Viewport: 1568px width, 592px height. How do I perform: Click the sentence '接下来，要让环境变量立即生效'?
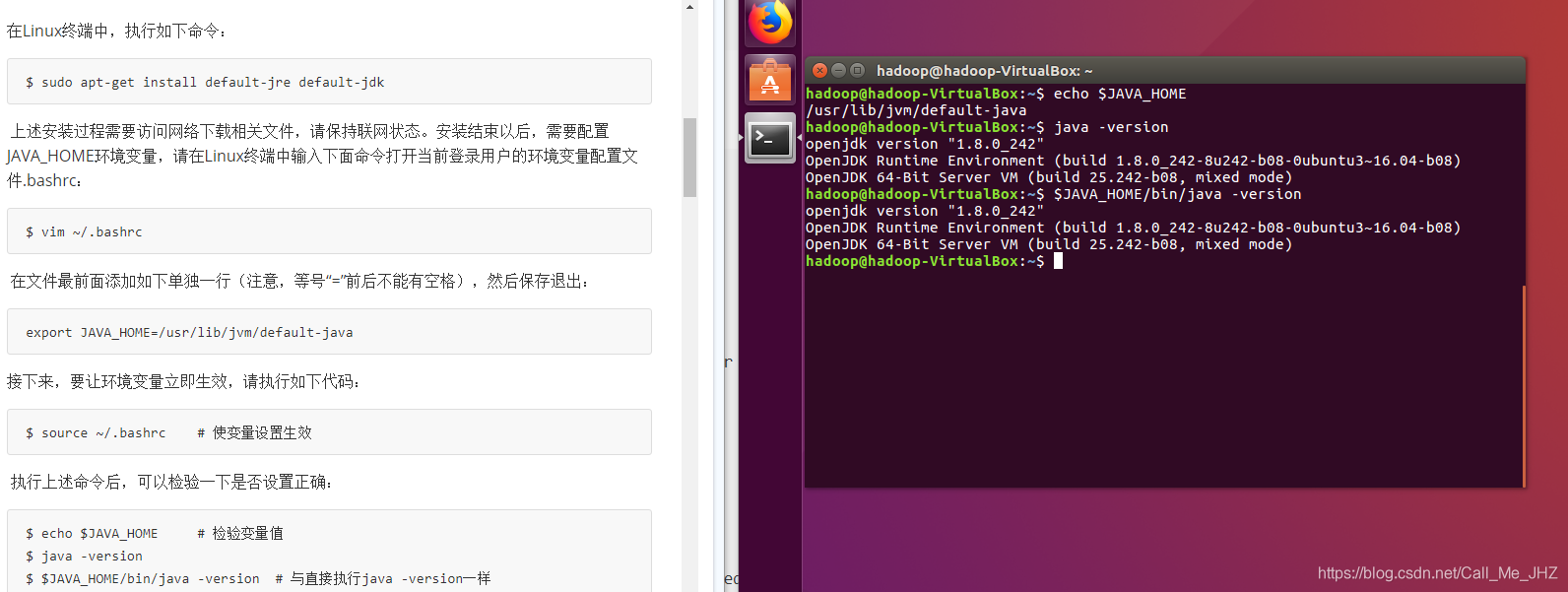(183, 381)
